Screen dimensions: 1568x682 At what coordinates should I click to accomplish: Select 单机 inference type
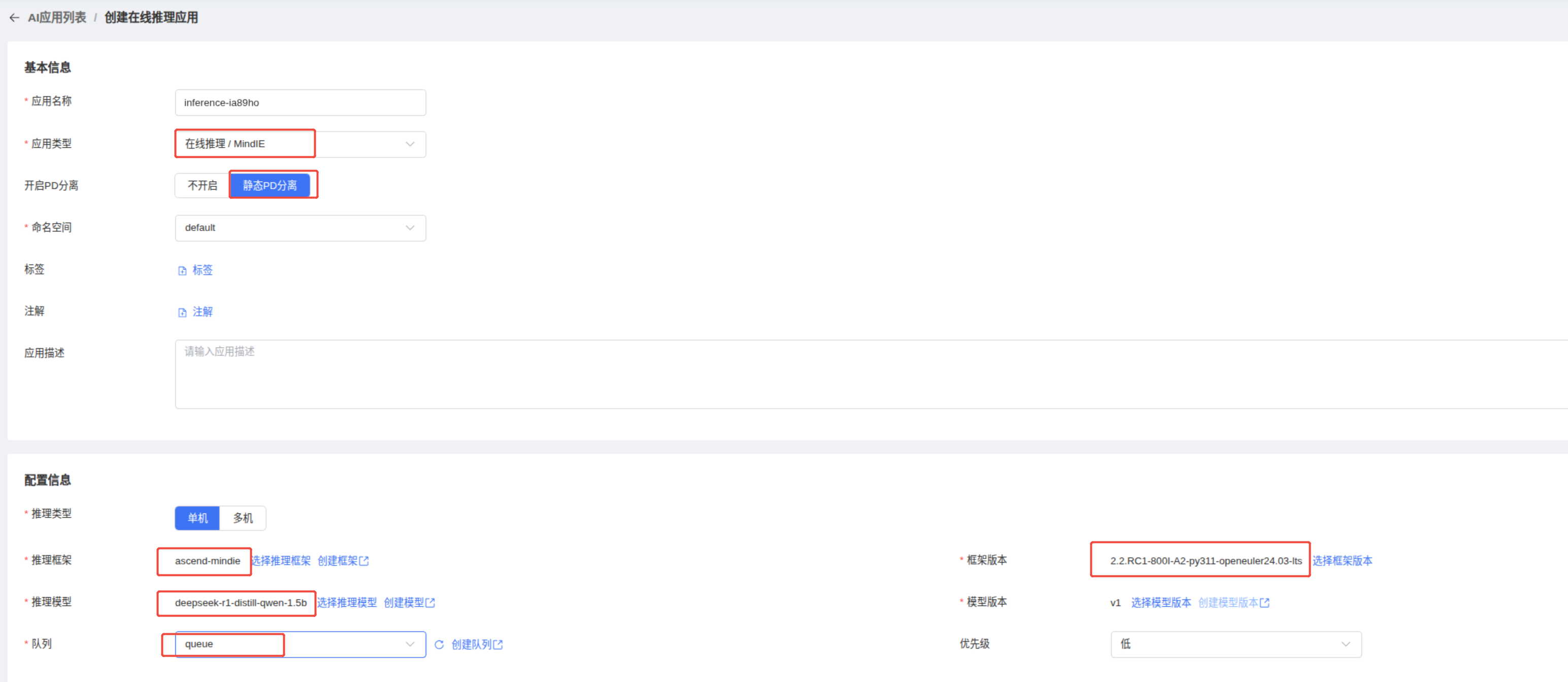coord(197,518)
